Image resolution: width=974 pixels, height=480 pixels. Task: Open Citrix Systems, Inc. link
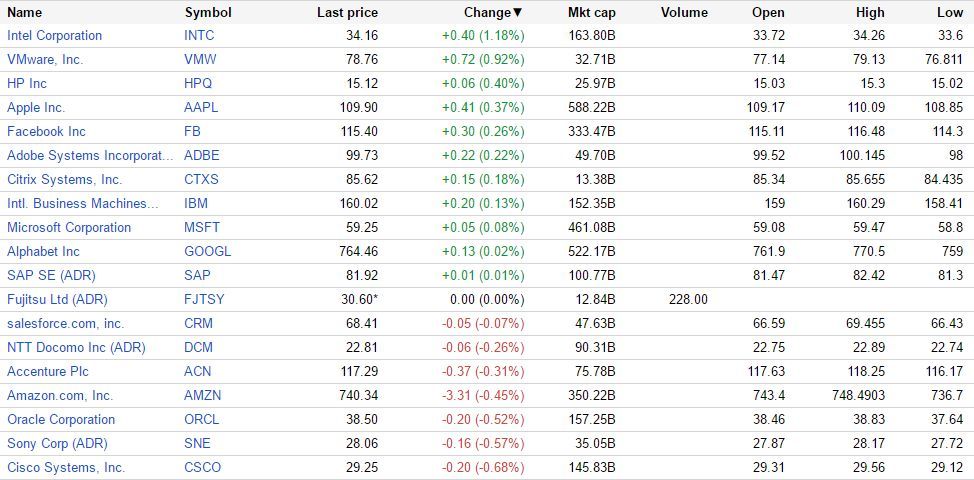64,179
